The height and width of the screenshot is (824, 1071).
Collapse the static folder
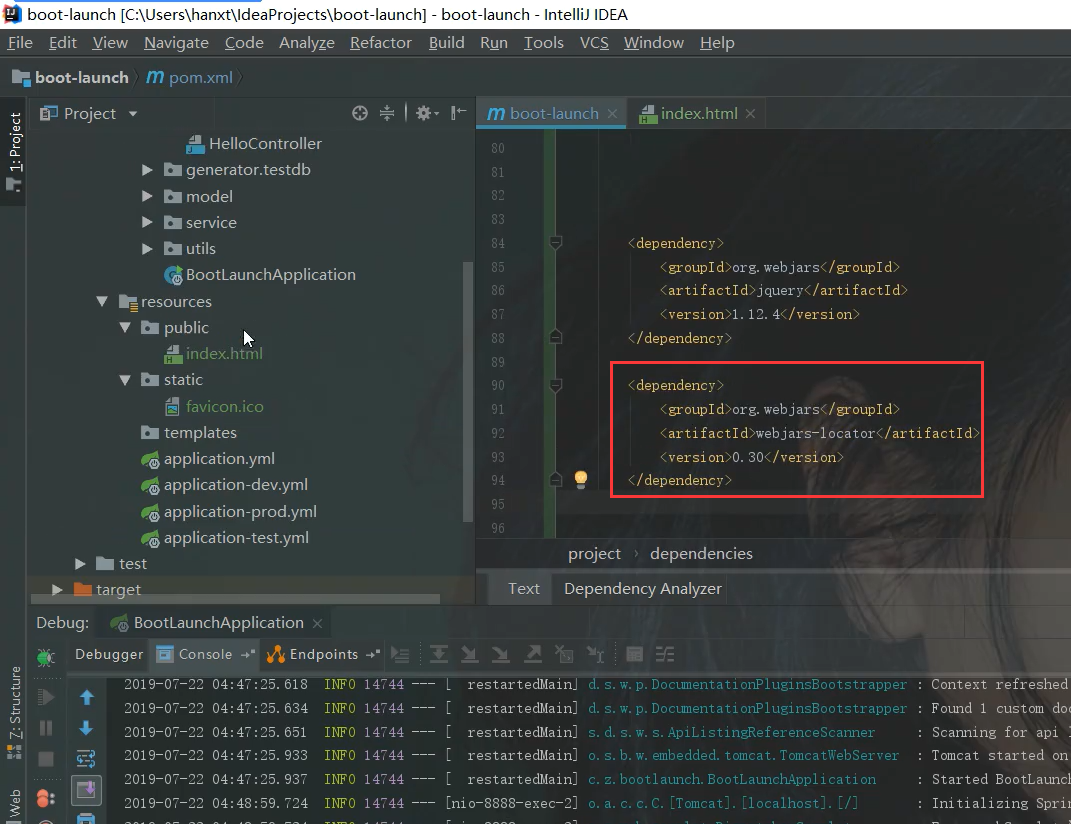[125, 380]
